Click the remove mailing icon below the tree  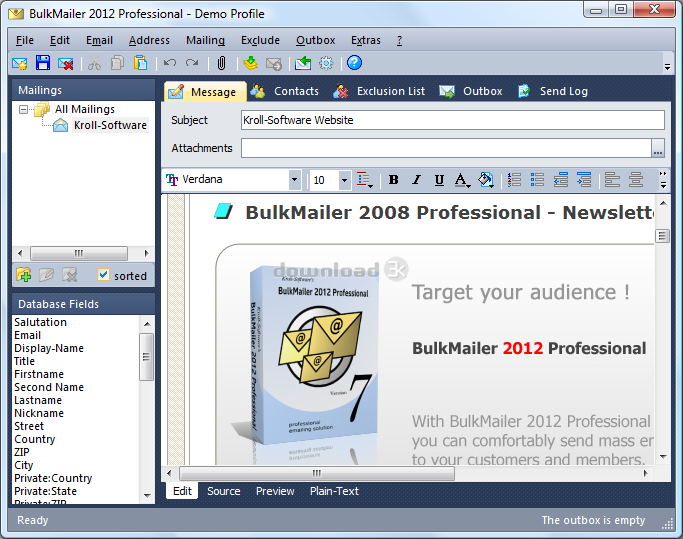(x=70, y=275)
